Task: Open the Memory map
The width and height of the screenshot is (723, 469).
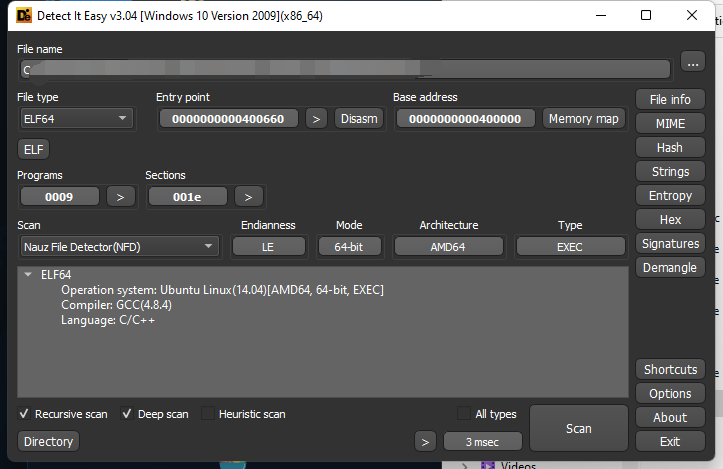Action: point(584,119)
